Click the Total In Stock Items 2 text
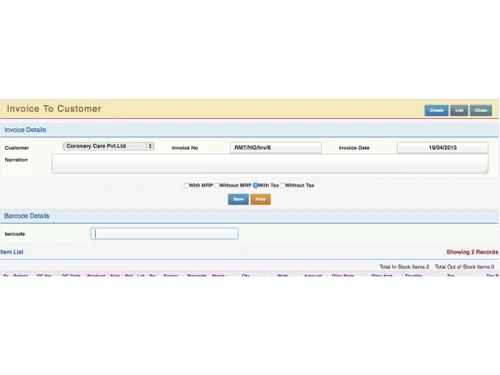This screenshot has width=500, height=375. tap(404, 267)
